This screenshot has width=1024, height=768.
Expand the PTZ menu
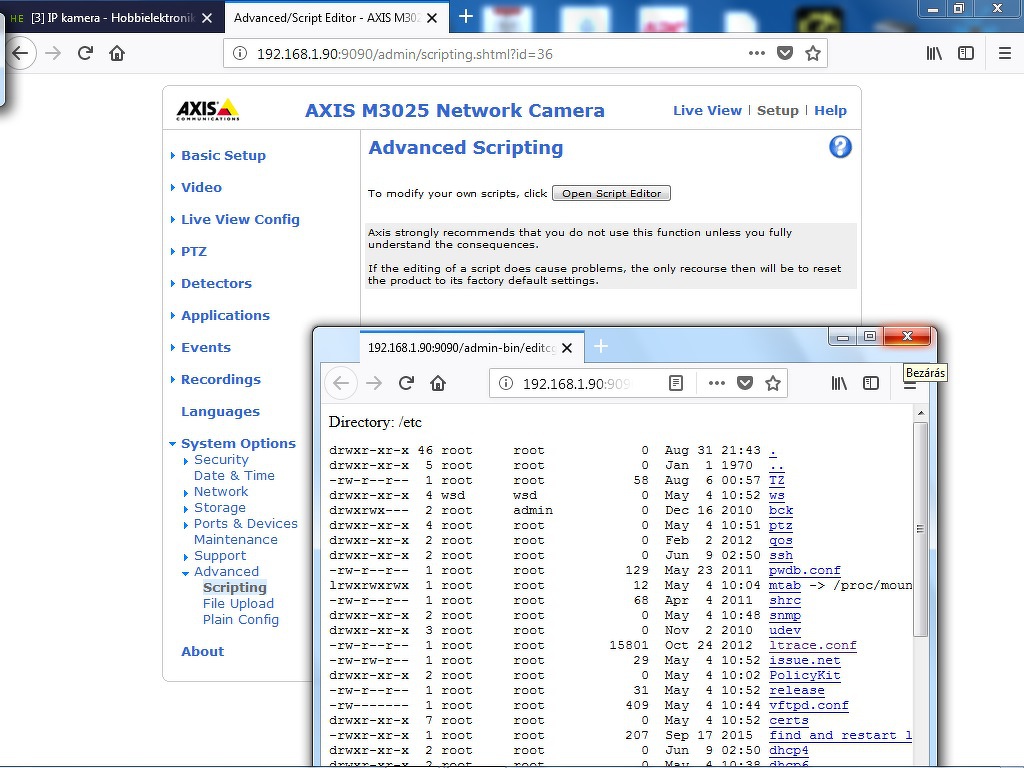[x=193, y=251]
